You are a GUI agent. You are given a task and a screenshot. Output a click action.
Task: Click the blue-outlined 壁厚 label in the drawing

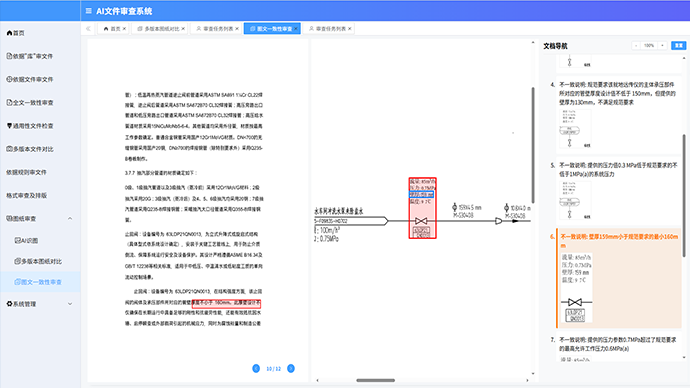click(x=422, y=194)
